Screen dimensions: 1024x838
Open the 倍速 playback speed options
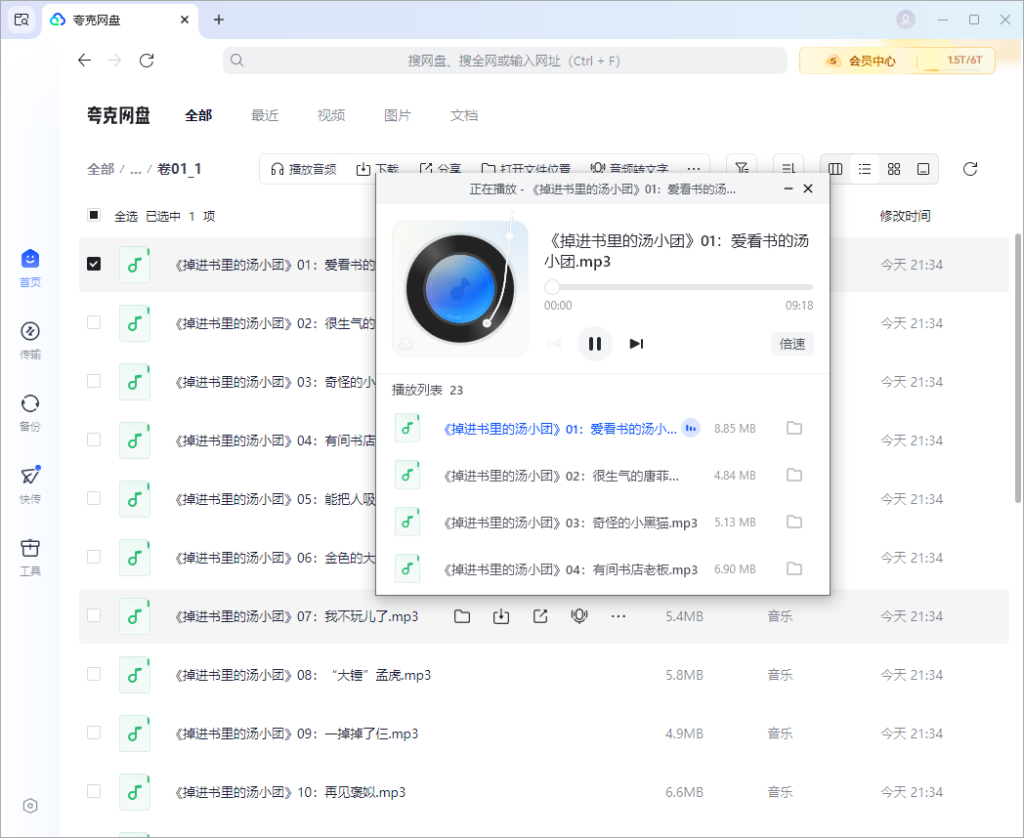[791, 343]
